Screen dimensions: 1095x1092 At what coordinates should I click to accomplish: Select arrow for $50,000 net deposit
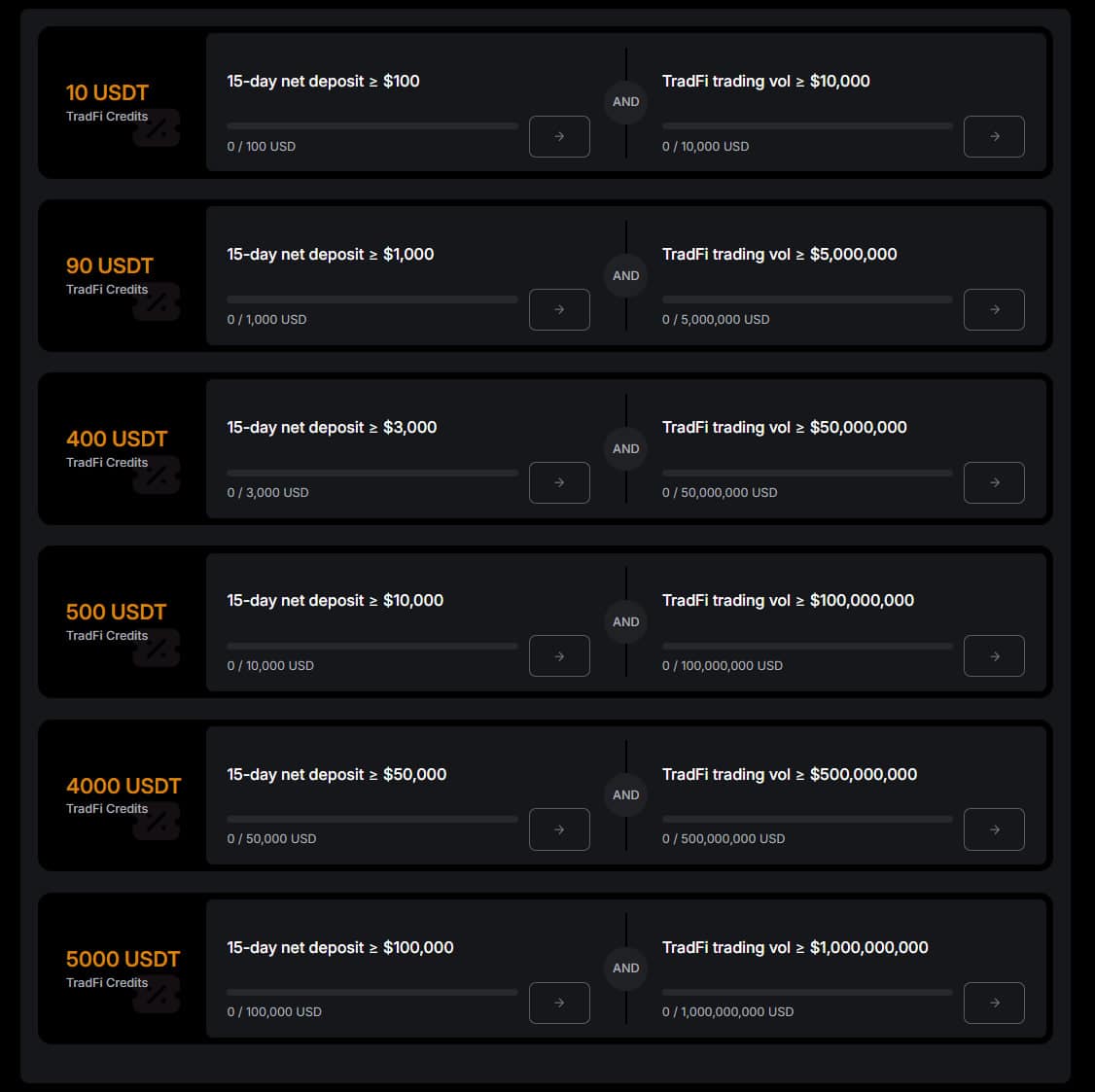[559, 829]
